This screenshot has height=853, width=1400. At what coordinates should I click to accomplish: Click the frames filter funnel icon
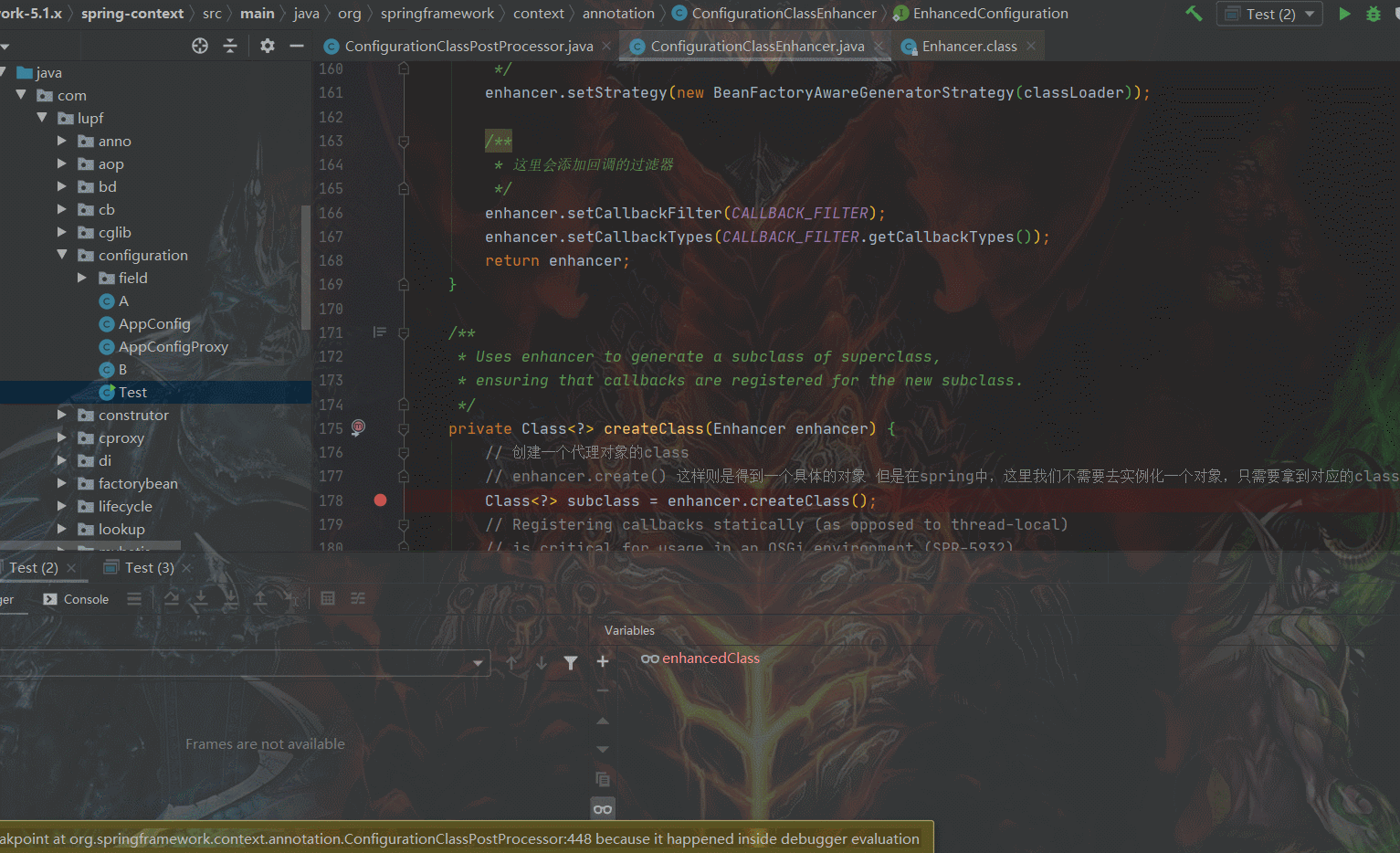point(571,663)
